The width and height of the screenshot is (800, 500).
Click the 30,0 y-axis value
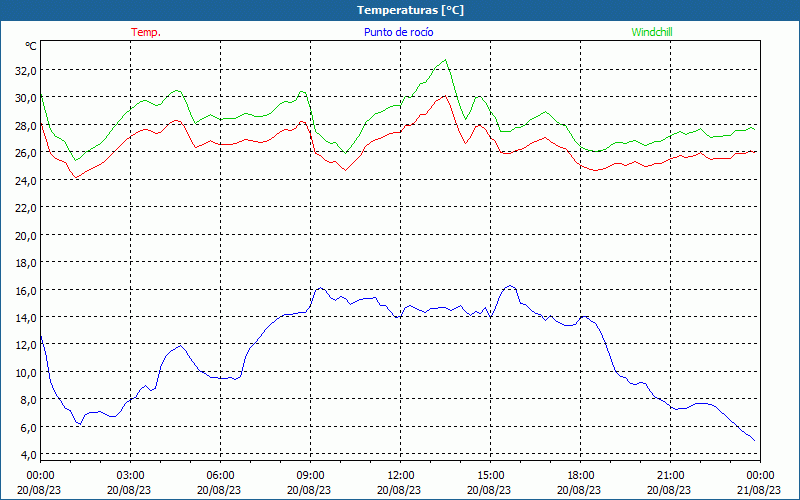click(26, 98)
